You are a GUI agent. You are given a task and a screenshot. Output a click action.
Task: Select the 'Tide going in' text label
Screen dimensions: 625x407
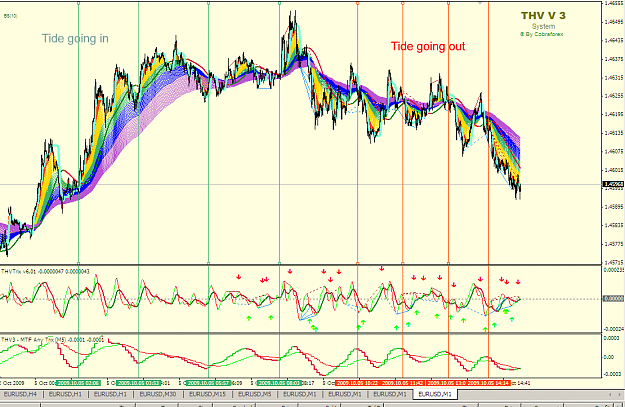(x=75, y=38)
